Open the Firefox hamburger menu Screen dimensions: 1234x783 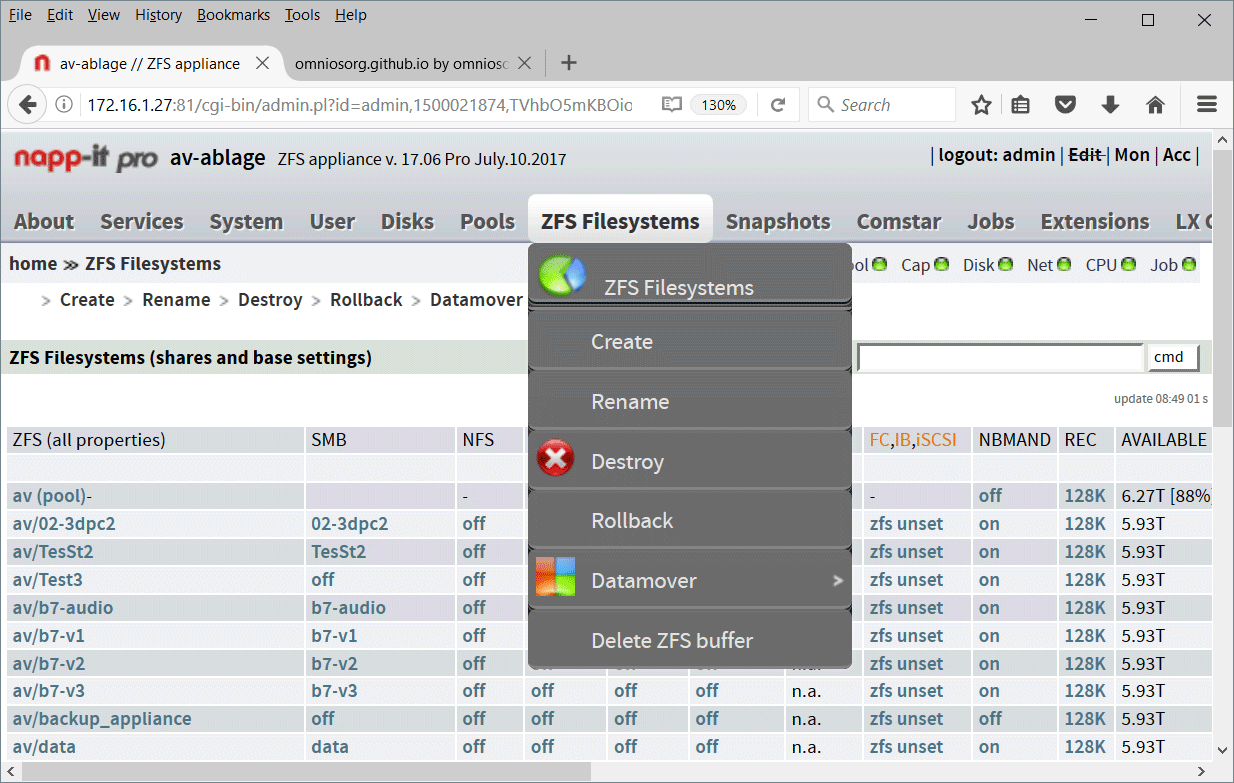(x=1206, y=105)
